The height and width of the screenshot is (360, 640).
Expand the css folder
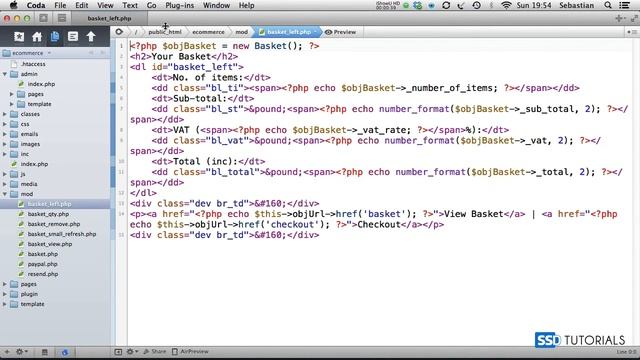(x=5, y=124)
